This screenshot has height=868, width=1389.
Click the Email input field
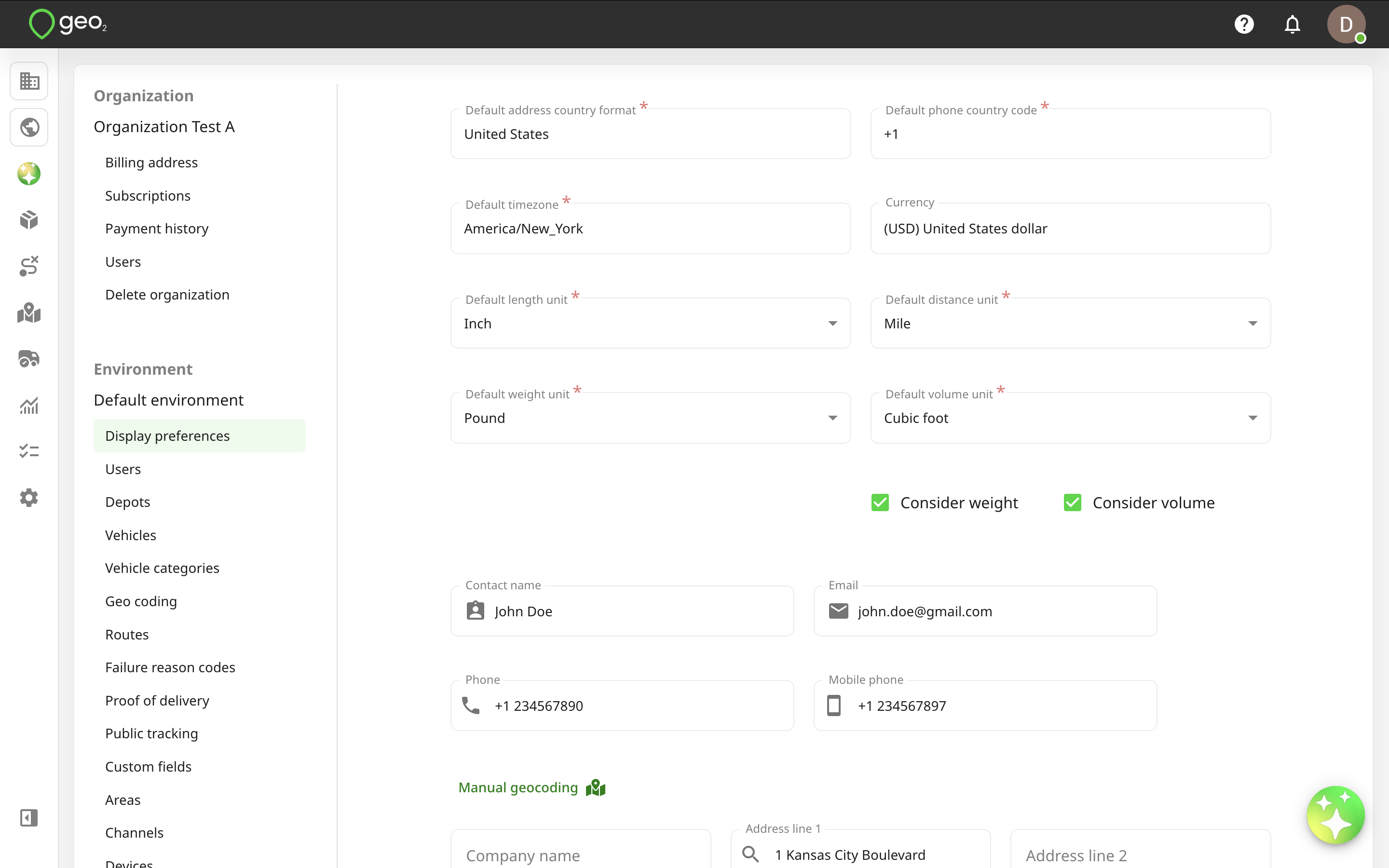pos(985,611)
